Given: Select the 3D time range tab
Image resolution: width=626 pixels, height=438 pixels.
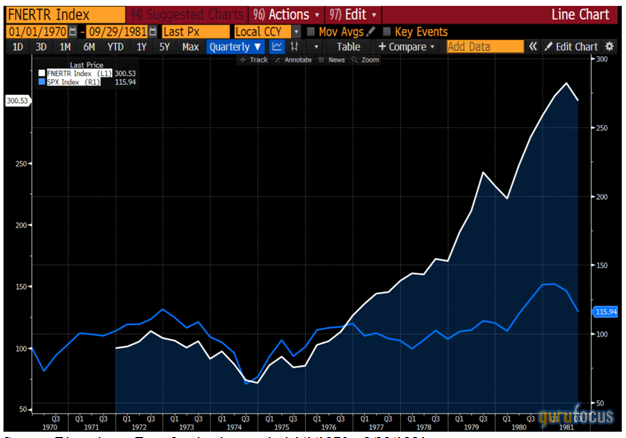Looking at the screenshot, I should point(41,47).
